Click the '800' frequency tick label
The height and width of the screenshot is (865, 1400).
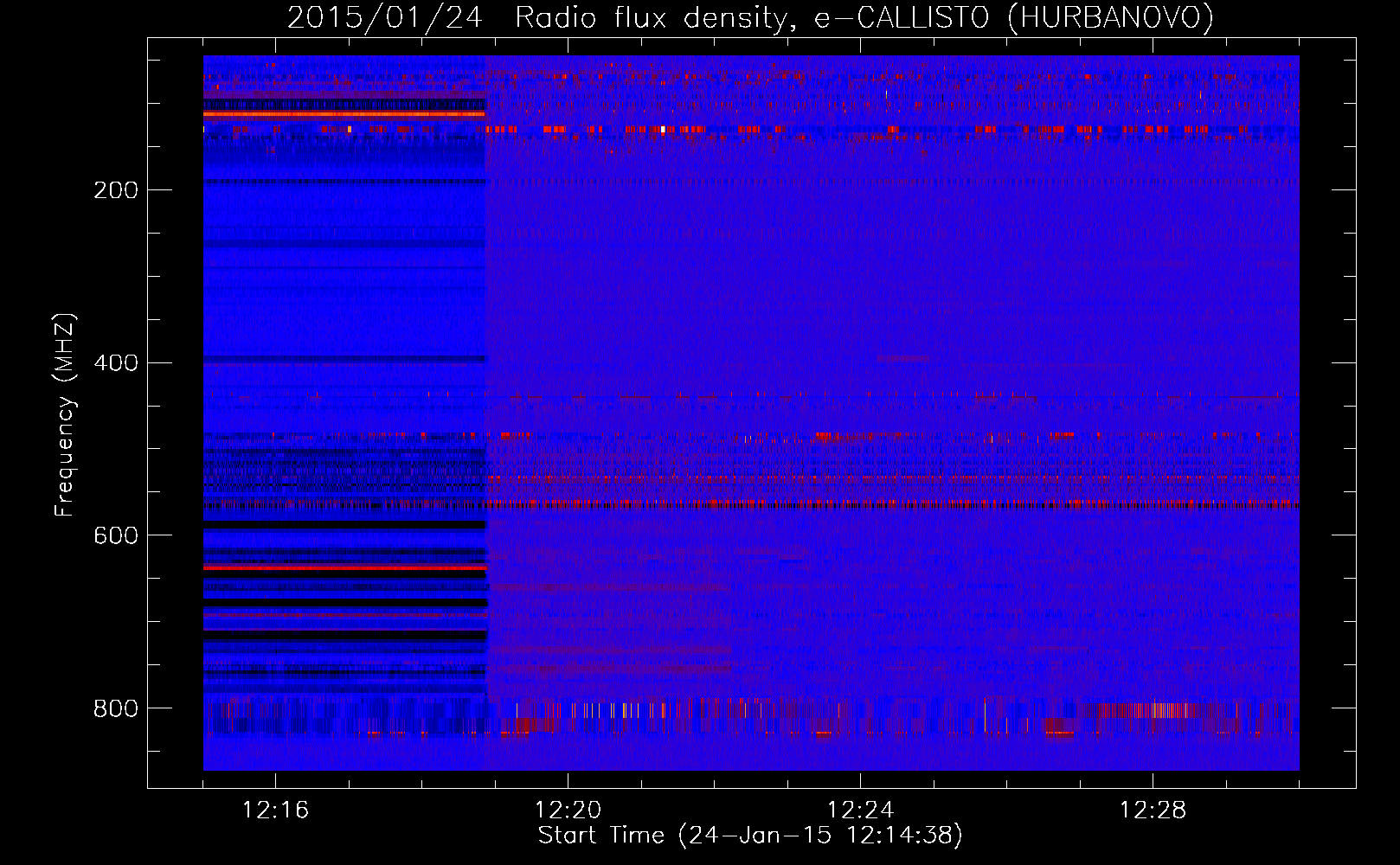[x=116, y=709]
